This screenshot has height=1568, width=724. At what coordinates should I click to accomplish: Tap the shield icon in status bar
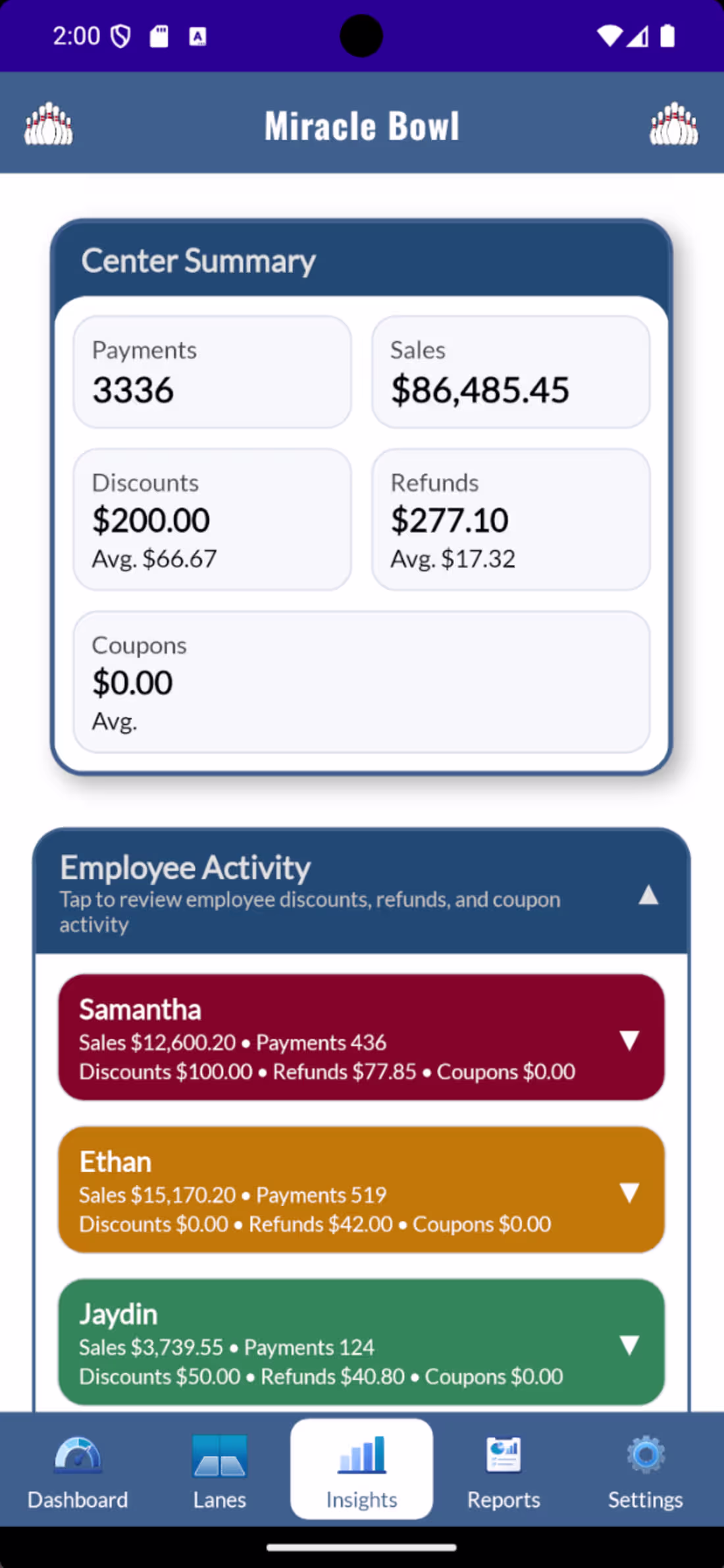[120, 36]
